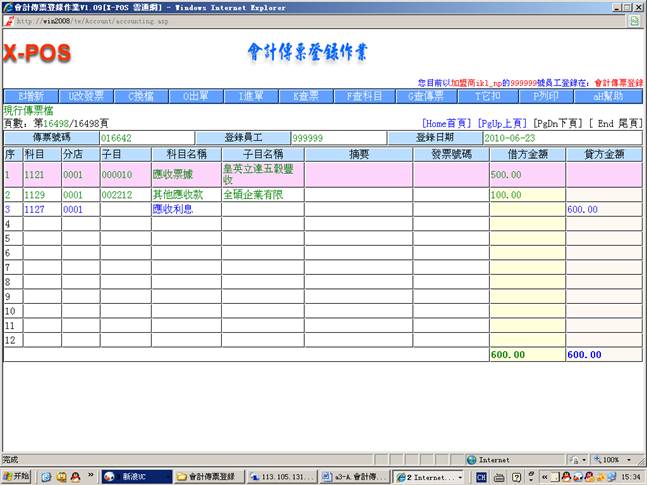Click the 傳票號碼 field showing 016642
Viewport: 647px width, 485px height.
pos(145,138)
